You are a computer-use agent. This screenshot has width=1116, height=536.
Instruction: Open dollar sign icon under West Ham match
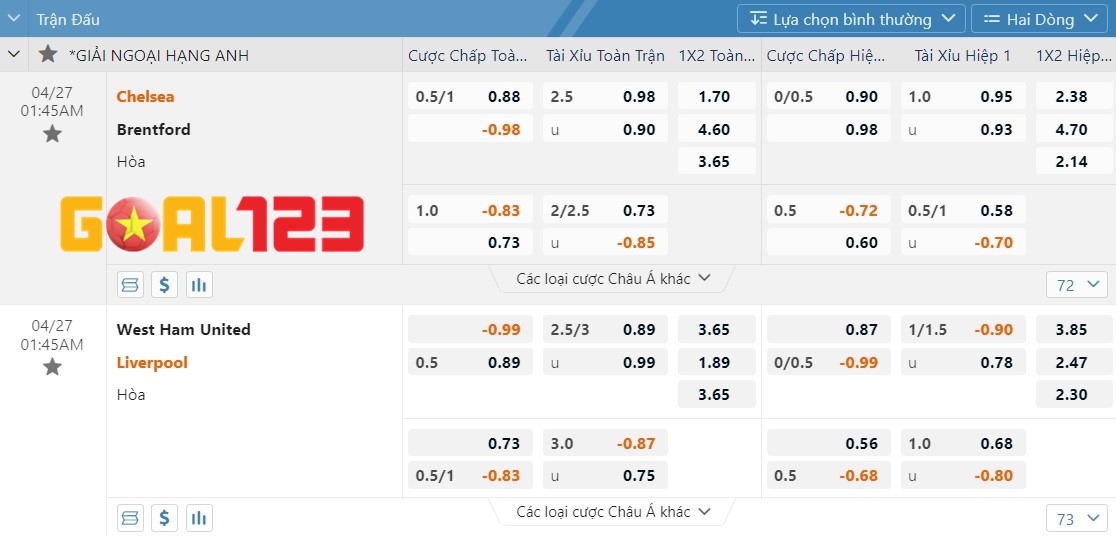(x=165, y=518)
